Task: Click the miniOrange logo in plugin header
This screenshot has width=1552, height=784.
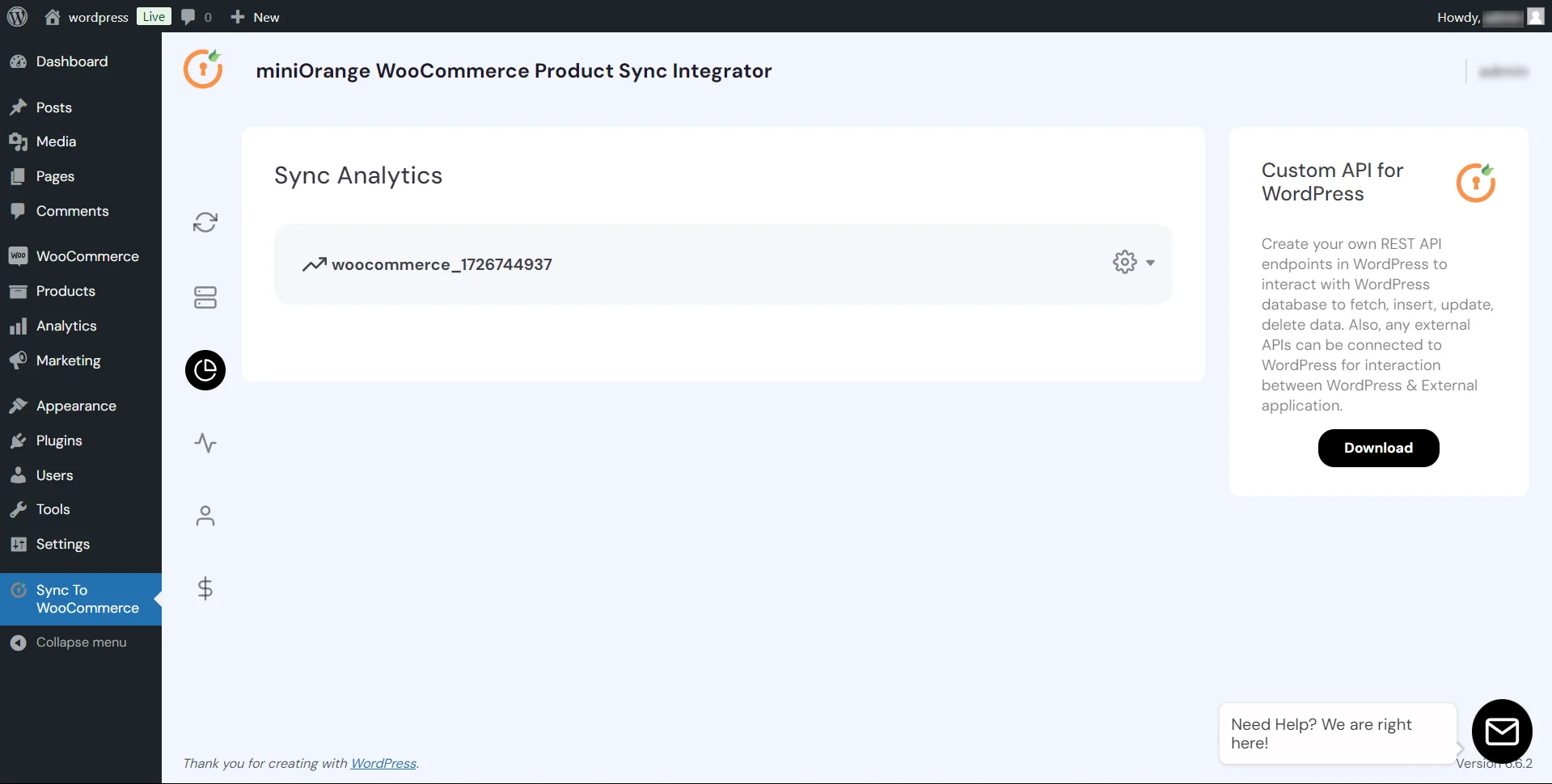Action: tap(203, 69)
